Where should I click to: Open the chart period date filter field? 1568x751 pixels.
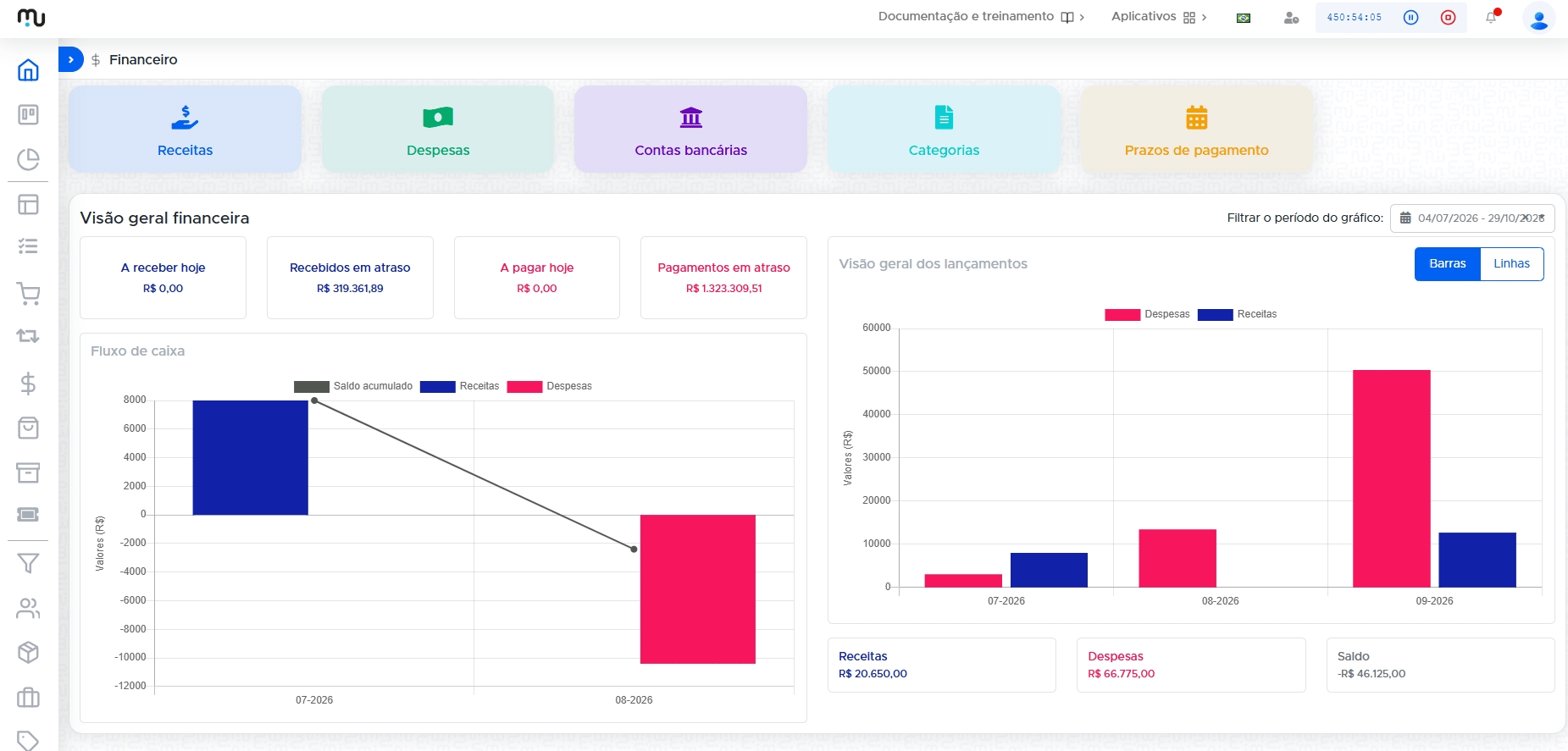(1472, 218)
